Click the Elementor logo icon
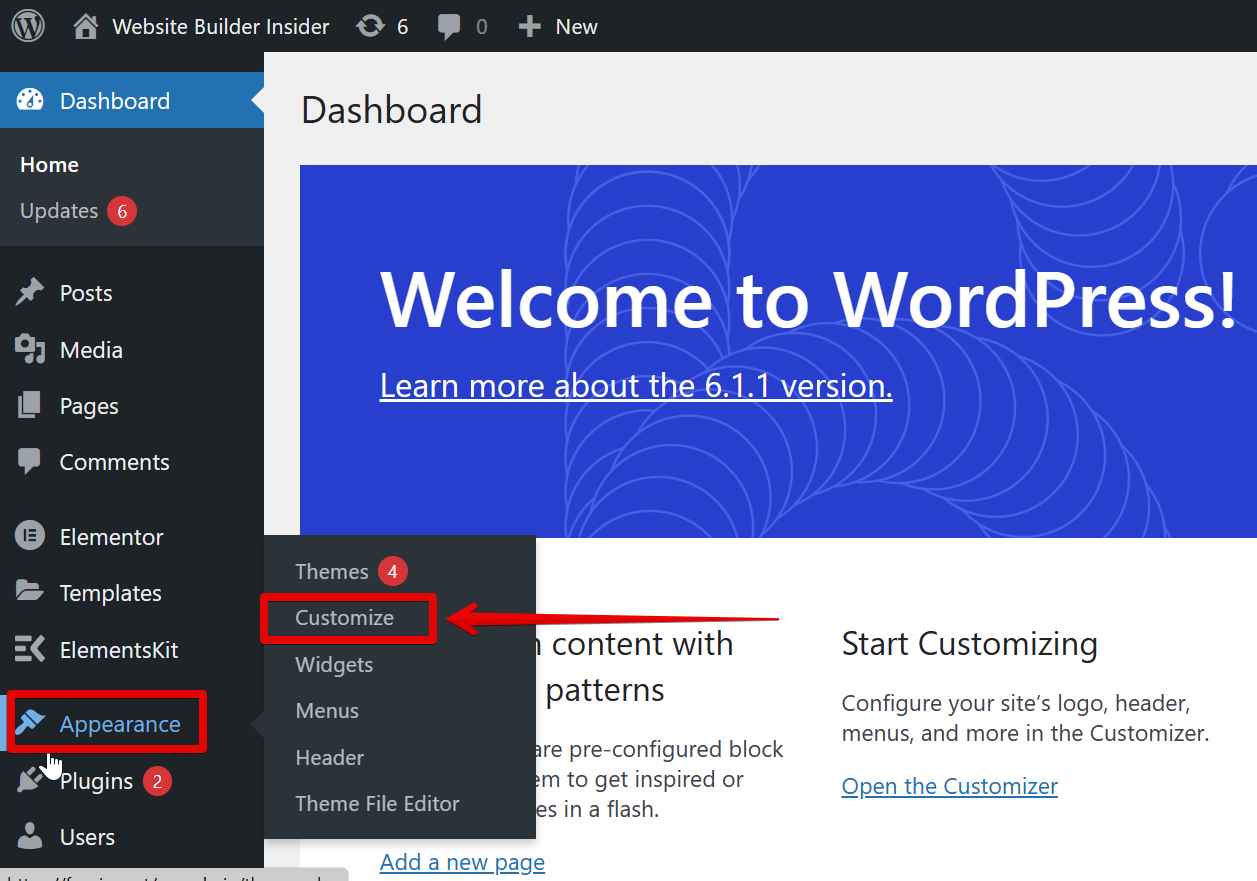This screenshot has width=1257, height=881. click(x=30, y=536)
